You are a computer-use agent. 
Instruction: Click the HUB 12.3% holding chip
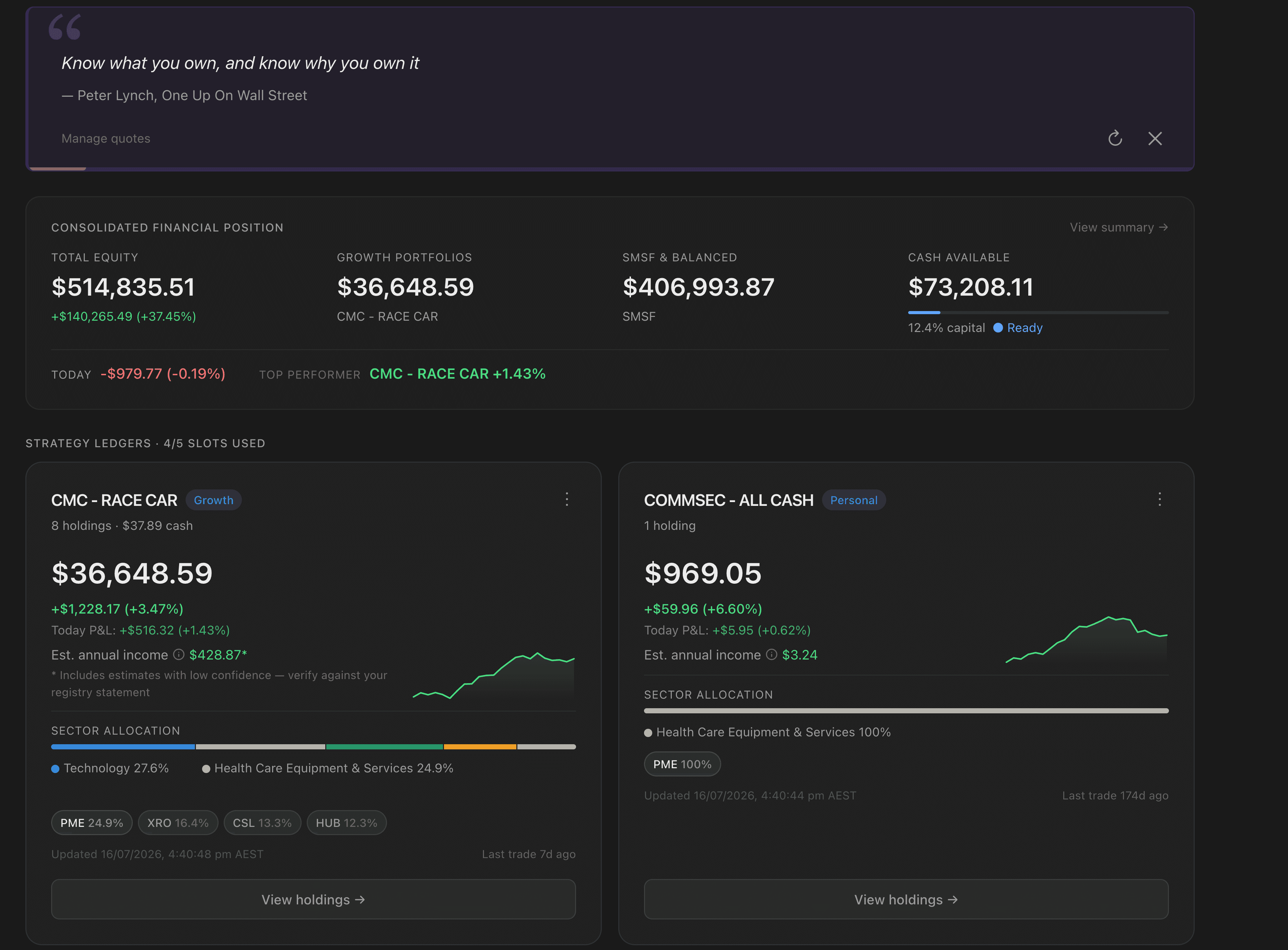coord(346,822)
